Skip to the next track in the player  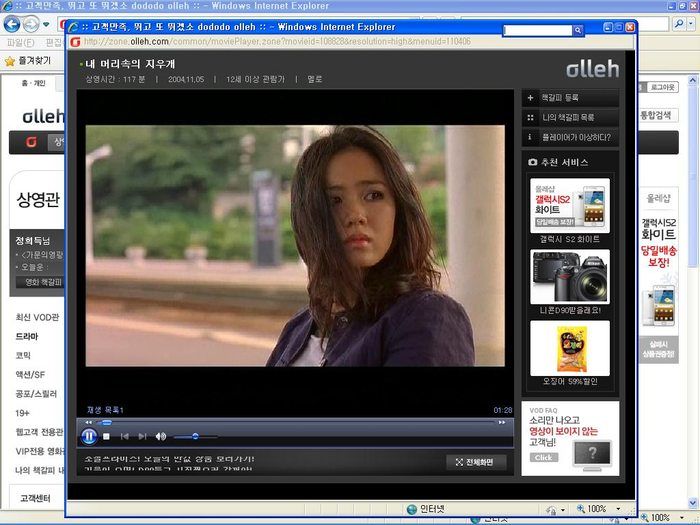(x=142, y=436)
